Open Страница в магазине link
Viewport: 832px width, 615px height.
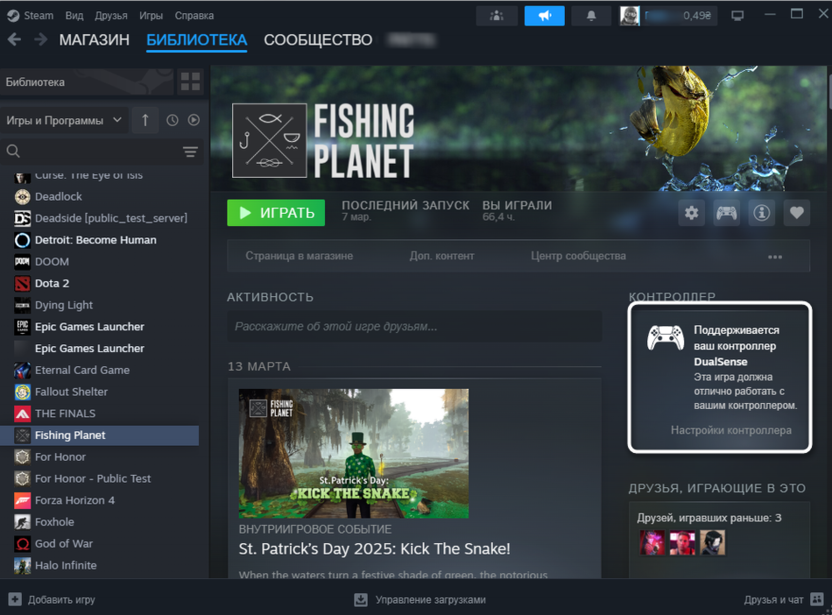tap(299, 256)
